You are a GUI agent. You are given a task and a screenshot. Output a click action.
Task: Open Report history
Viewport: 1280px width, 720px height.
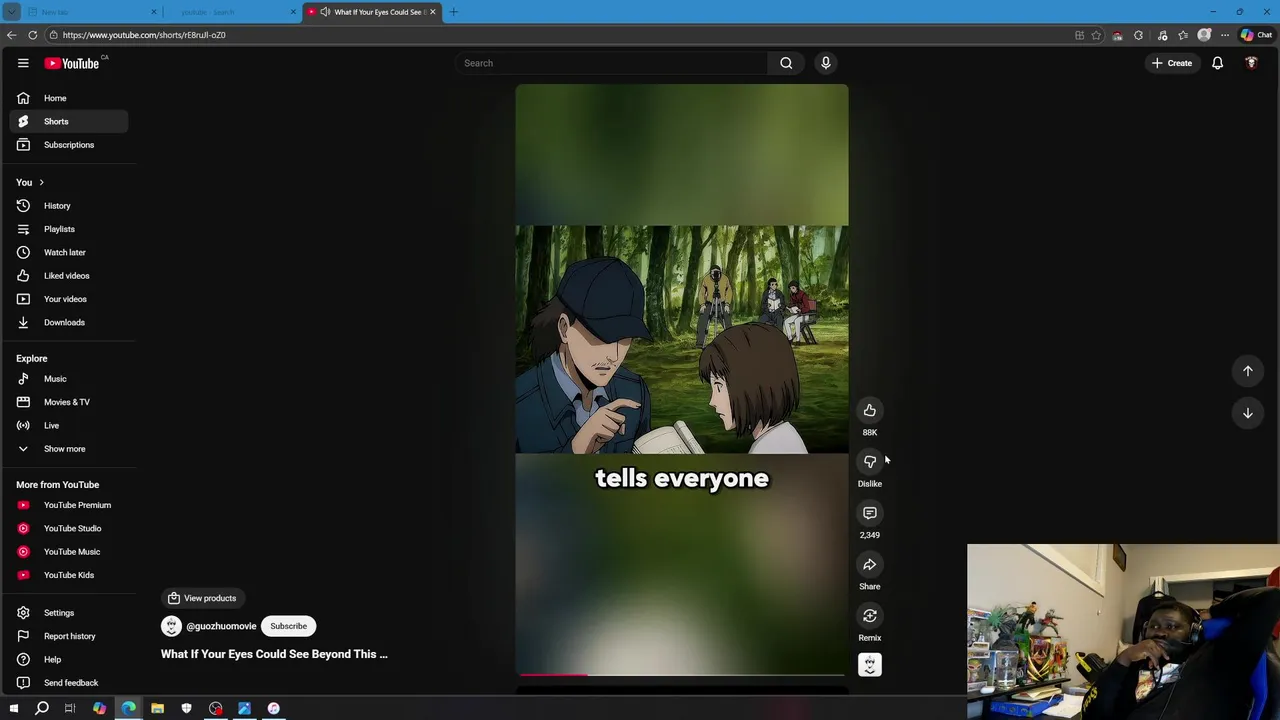[68, 636]
